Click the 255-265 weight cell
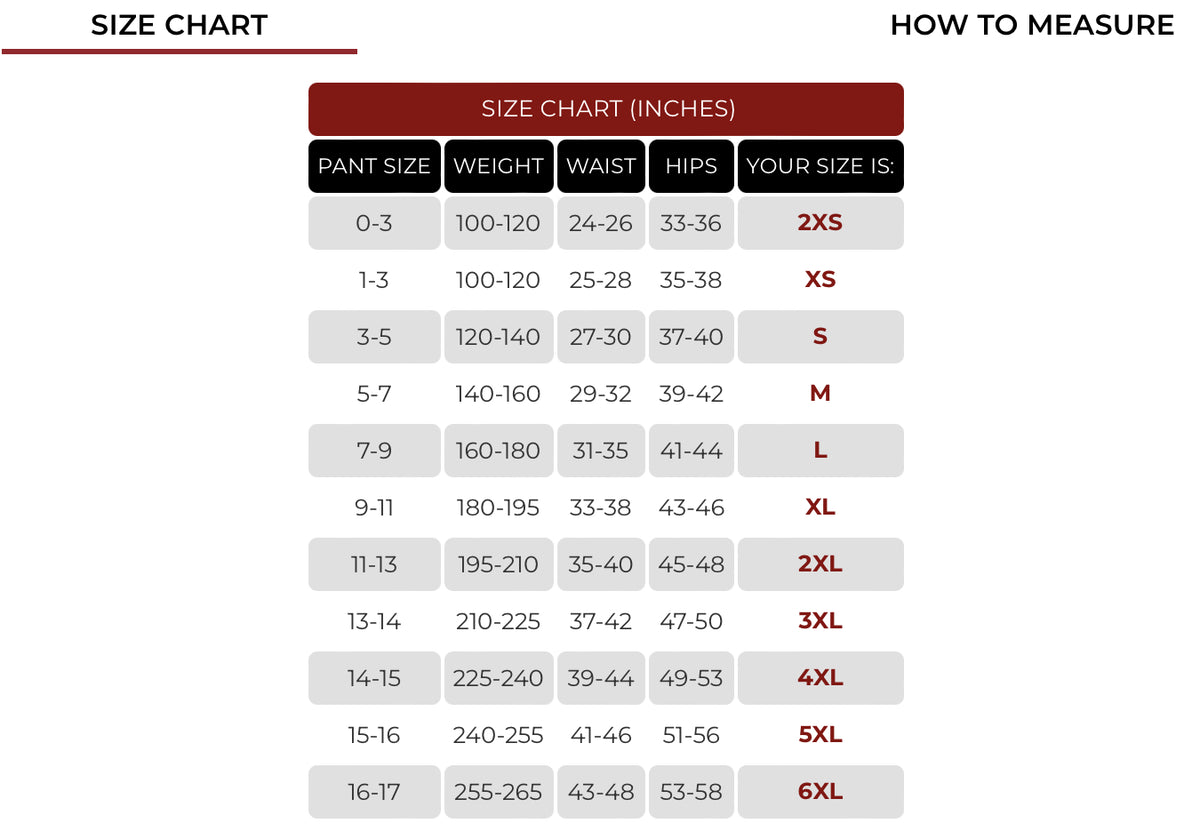The width and height of the screenshot is (1200, 831). [498, 792]
